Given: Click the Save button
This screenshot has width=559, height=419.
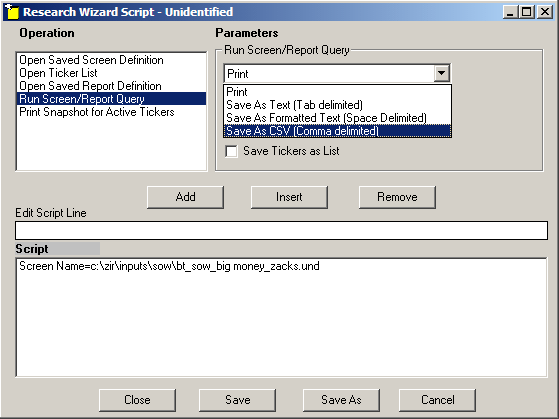Looking at the screenshot, I should [237, 400].
